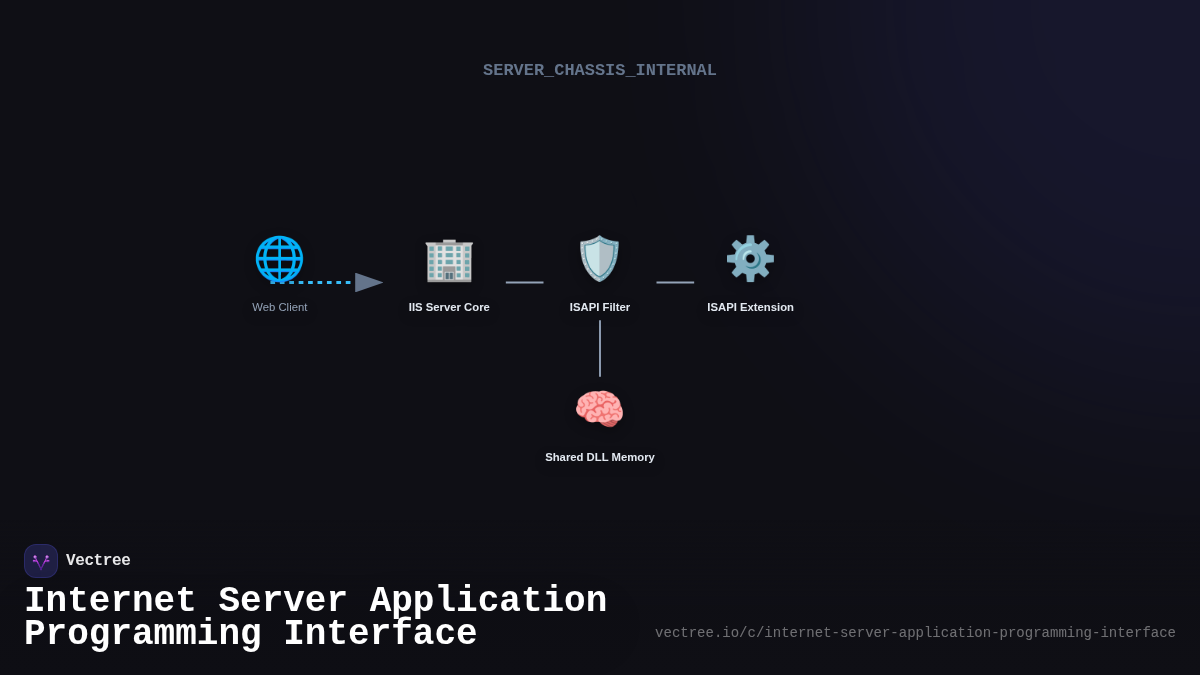The image size is (1200, 675).
Task: Click the Shared DLL Memory brain icon
Action: [599, 408]
